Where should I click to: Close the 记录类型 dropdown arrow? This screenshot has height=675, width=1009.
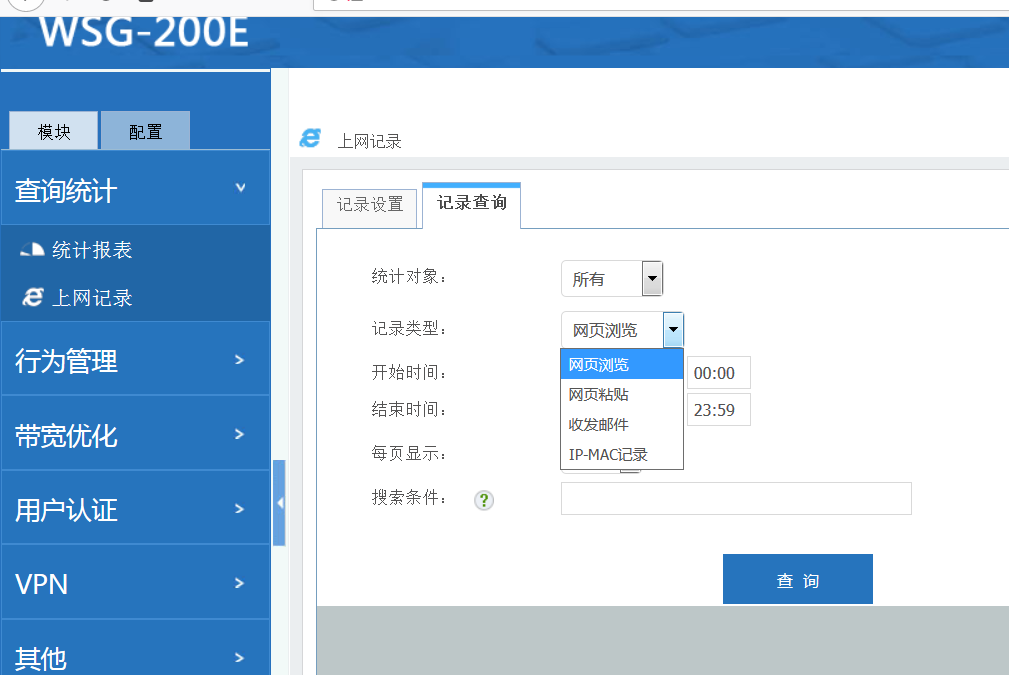click(673, 329)
